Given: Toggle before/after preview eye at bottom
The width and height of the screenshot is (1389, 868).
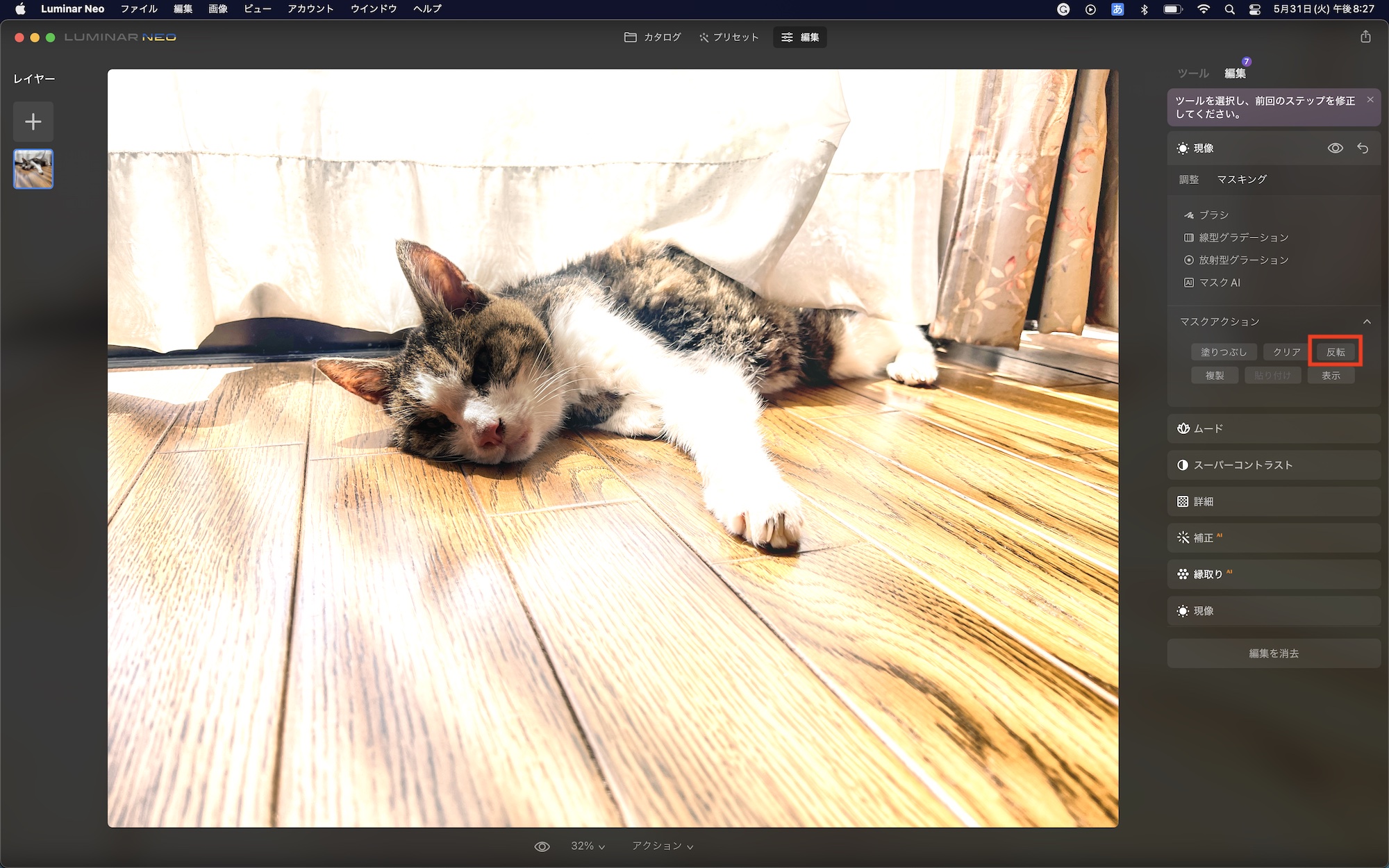Looking at the screenshot, I should pos(542,846).
